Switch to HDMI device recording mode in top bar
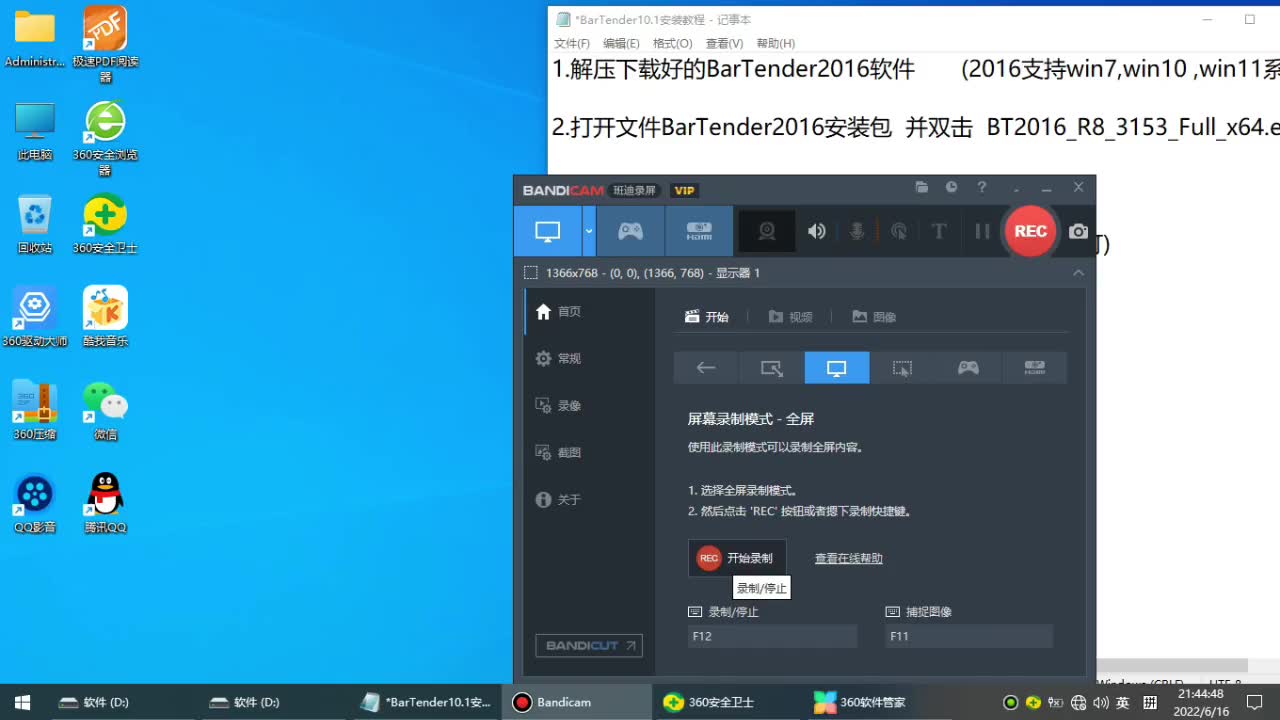 [x=699, y=231]
